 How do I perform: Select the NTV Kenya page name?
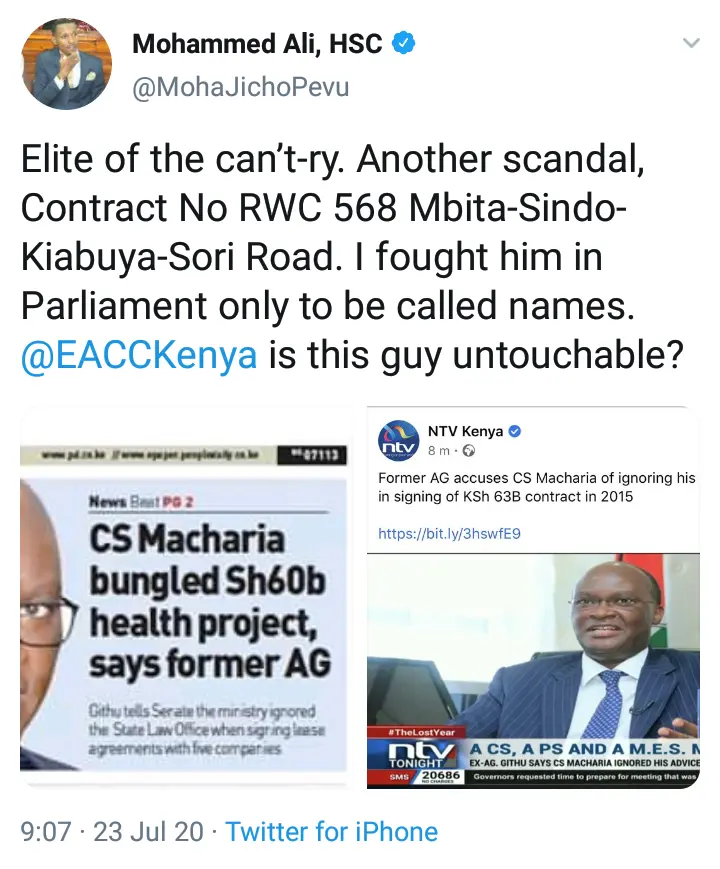tap(466, 431)
